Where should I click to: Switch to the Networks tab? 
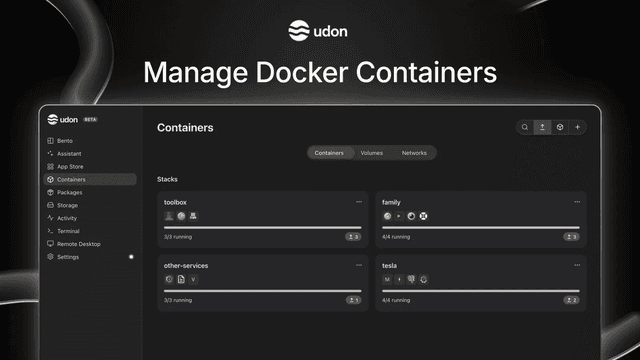click(414, 153)
